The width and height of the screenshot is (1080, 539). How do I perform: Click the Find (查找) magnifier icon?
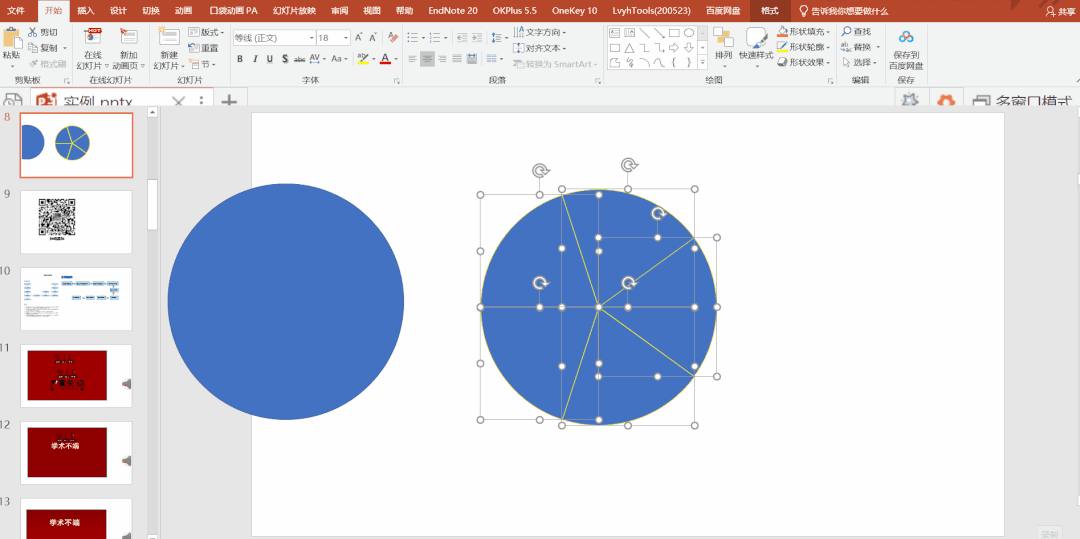(846, 32)
